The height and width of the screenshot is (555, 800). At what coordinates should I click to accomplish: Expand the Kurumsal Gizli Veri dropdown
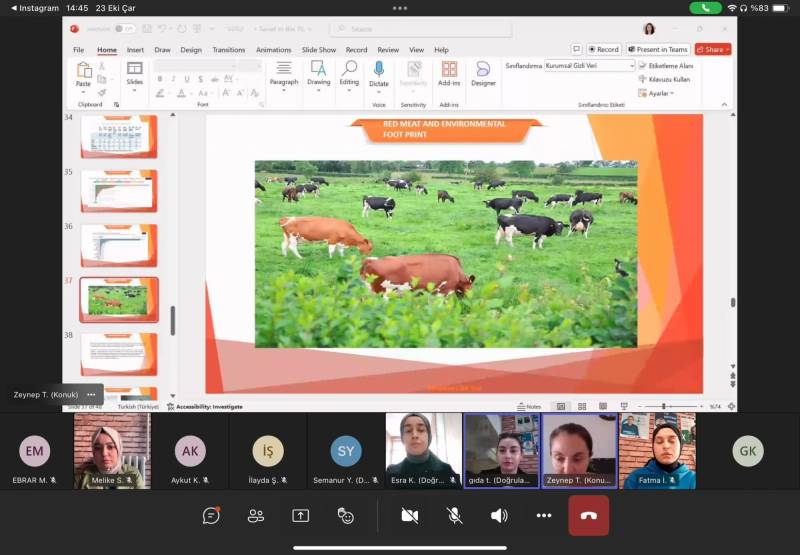pos(631,65)
